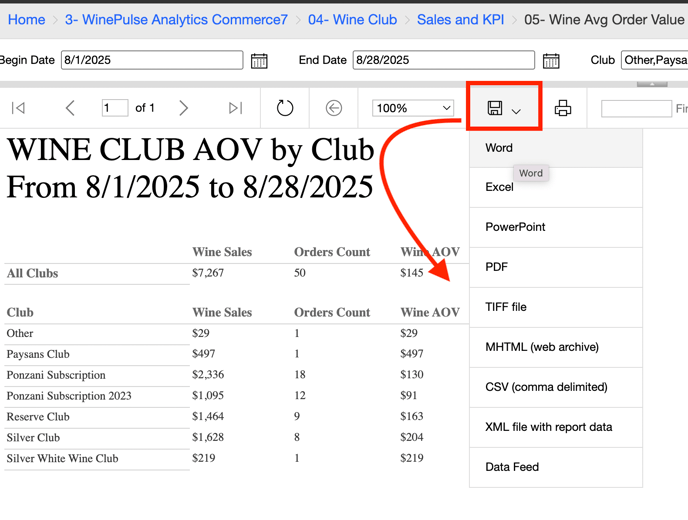This screenshot has height=520, width=688.
Task: Refresh the report
Action: [285, 108]
